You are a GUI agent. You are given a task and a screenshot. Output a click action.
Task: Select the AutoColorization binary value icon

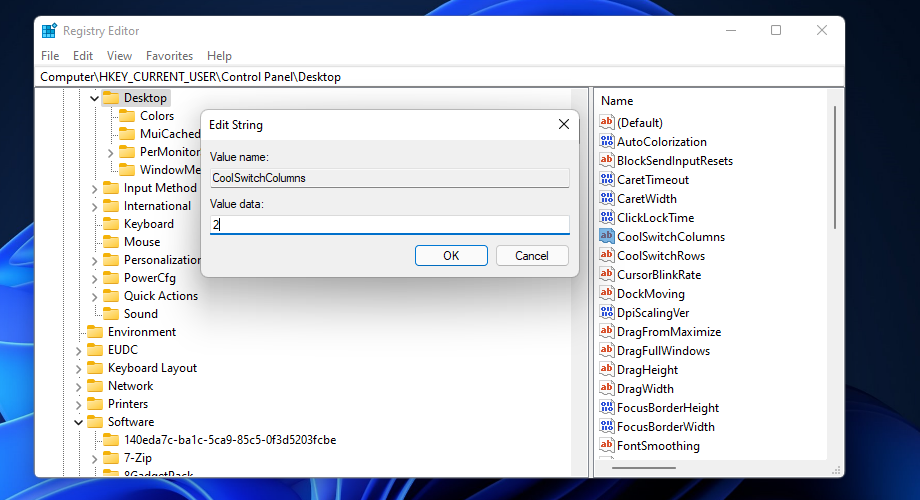coord(607,141)
